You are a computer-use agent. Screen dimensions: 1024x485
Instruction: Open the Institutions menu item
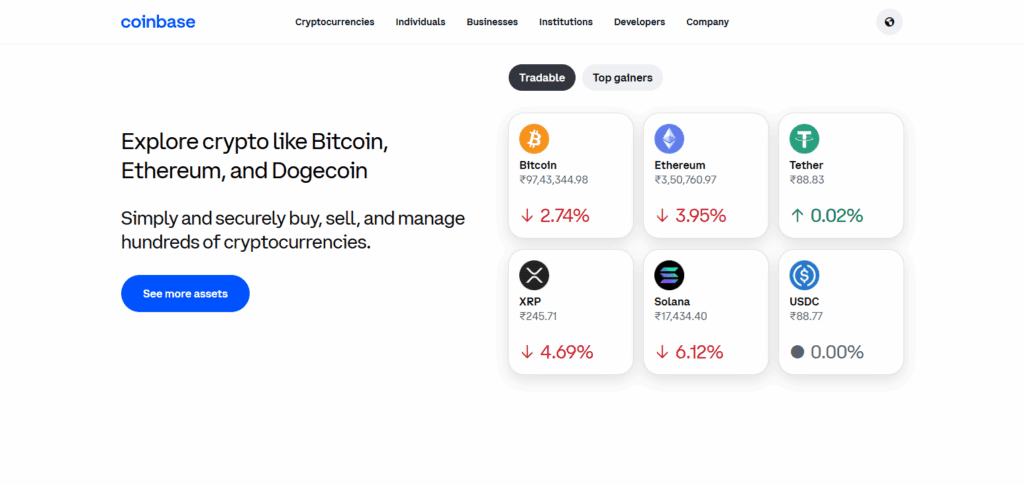(565, 22)
